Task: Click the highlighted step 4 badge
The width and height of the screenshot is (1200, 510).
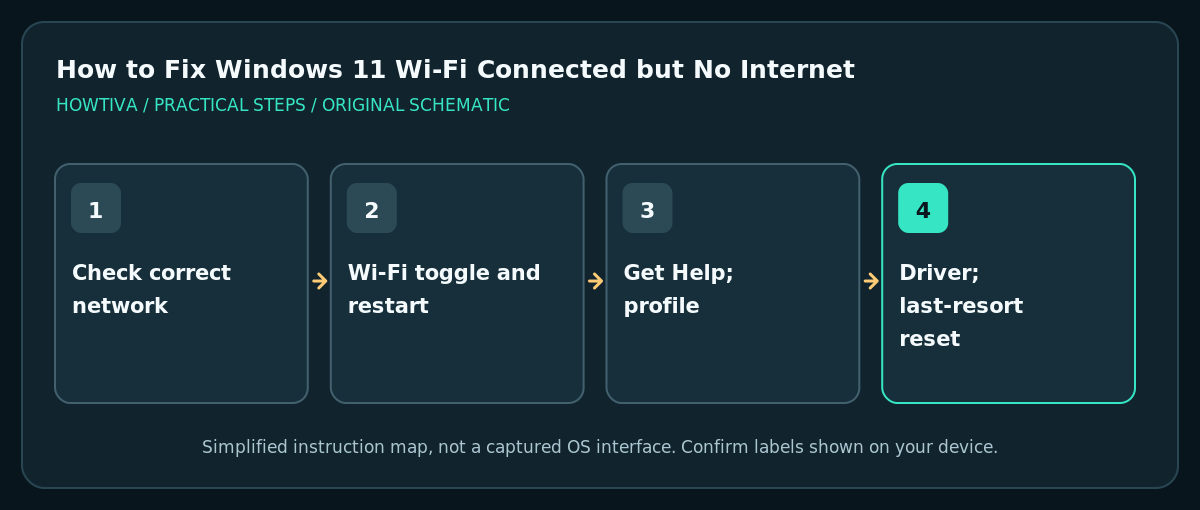Action: [x=923, y=208]
